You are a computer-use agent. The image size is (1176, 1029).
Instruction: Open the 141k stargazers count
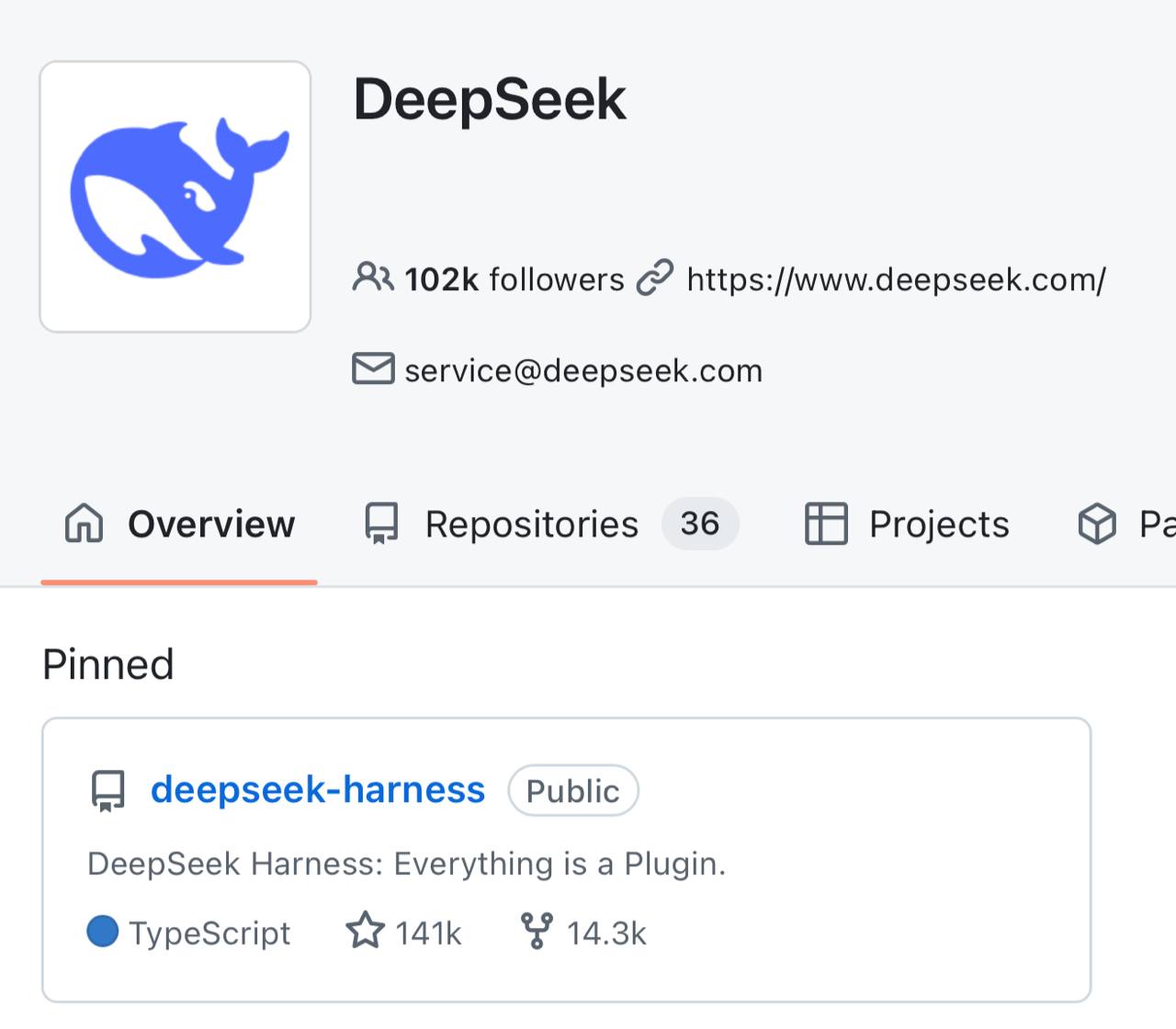point(428,933)
